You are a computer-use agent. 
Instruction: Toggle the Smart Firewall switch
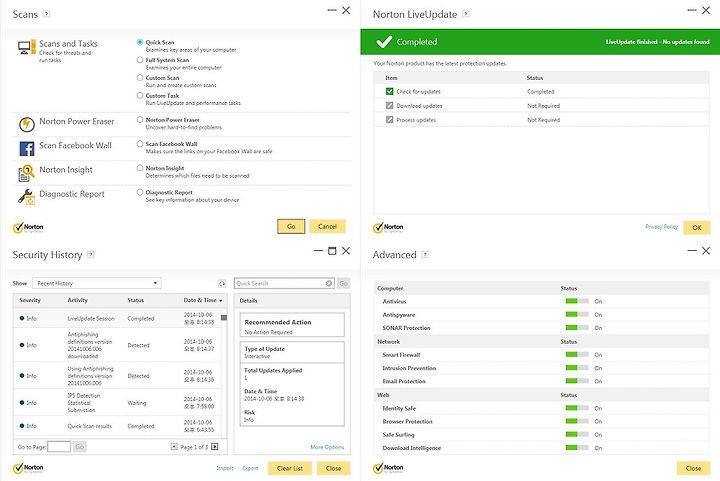coord(577,354)
